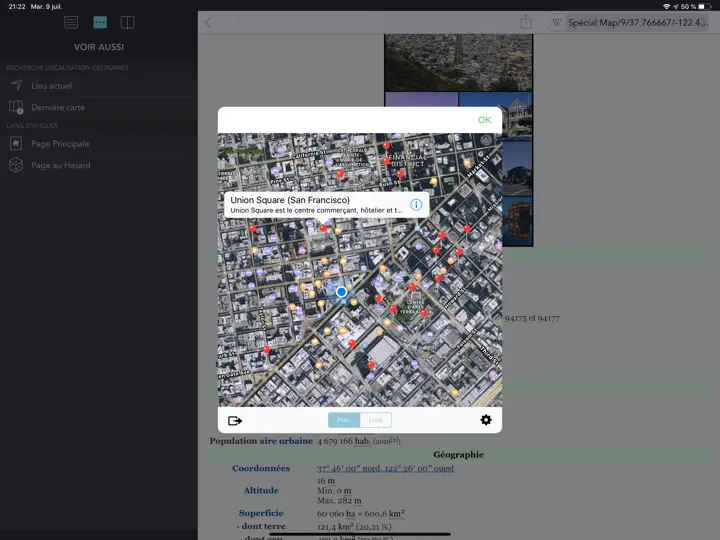
Task: Tap the battery indicator in status bar
Action: point(705,6)
